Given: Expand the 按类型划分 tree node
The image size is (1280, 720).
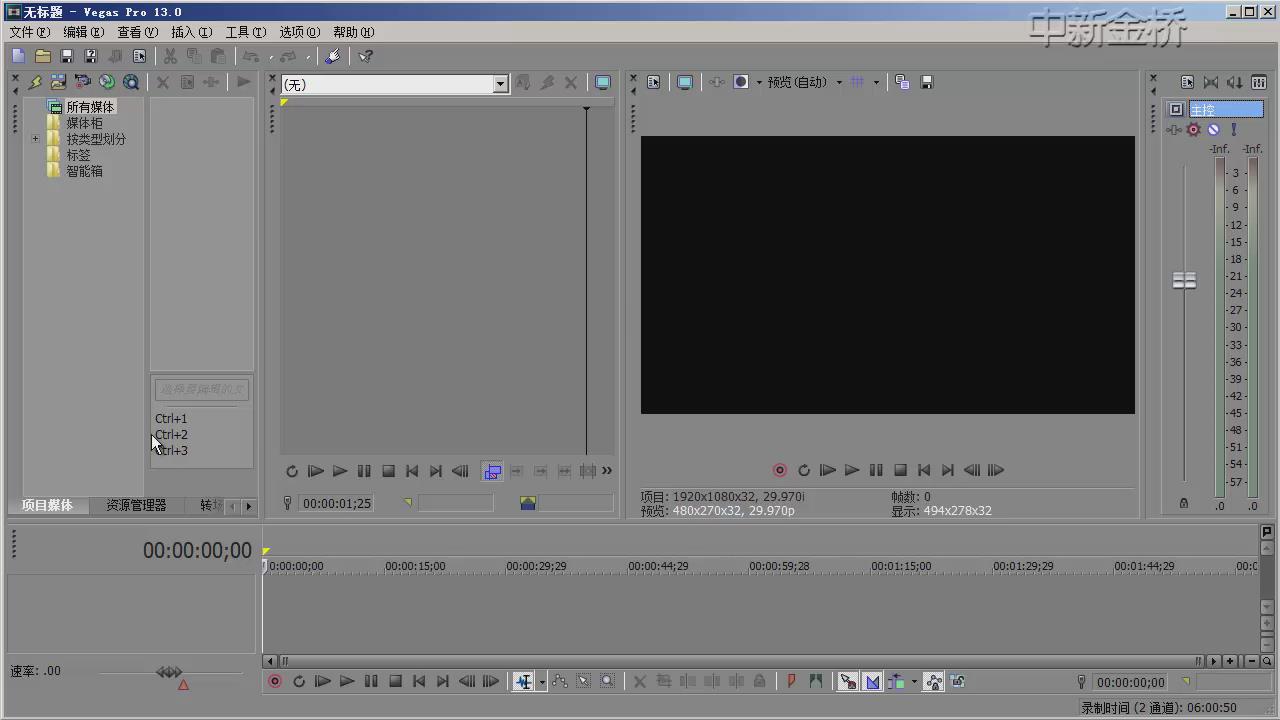Looking at the screenshot, I should pyautogui.click(x=36, y=139).
